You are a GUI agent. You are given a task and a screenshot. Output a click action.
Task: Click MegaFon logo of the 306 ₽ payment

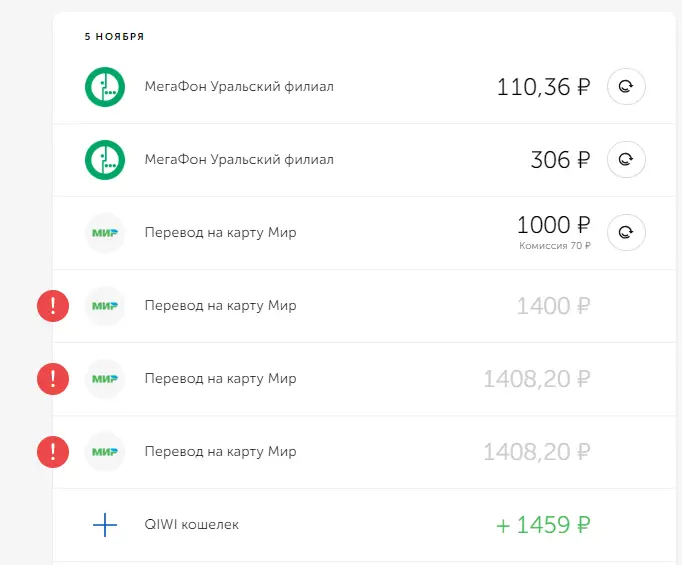105,160
